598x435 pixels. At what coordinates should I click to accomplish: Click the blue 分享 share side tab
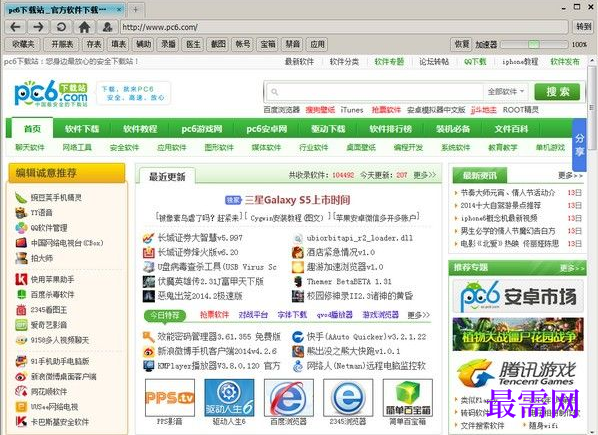pyautogui.click(x=579, y=145)
